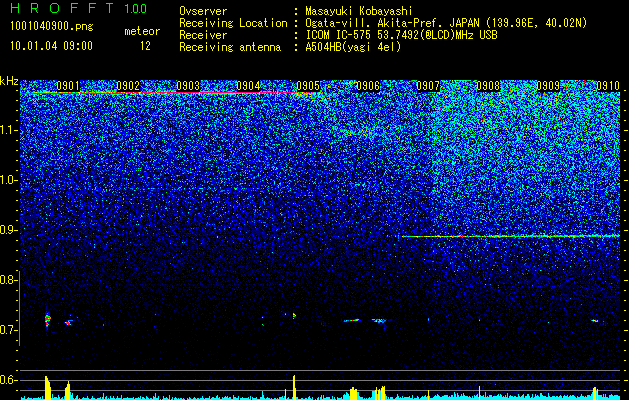Click the 'Ovserver' field label
This screenshot has height=400, width=629.
coord(203,11)
